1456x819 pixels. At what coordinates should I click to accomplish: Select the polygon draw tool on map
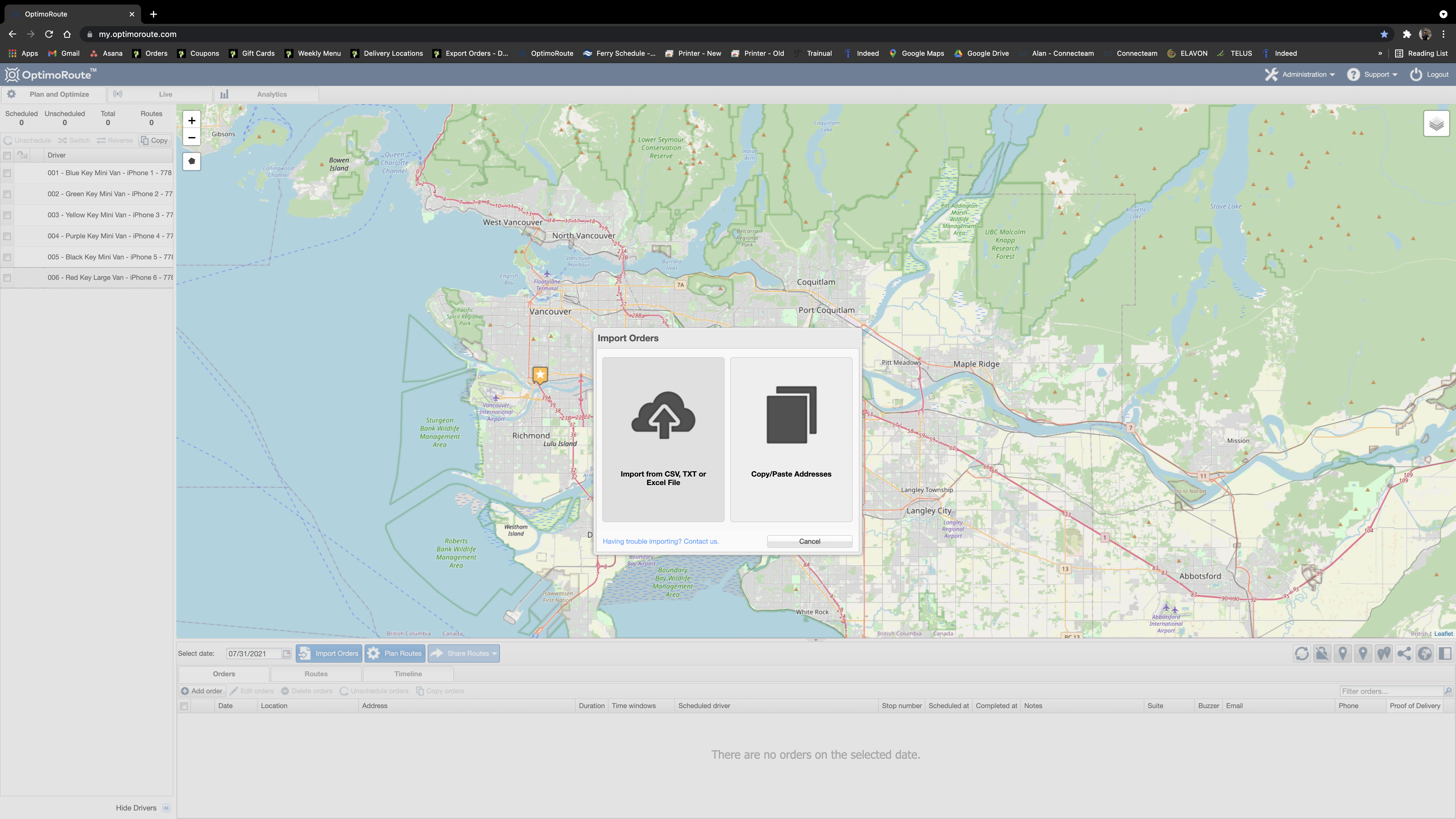pos(192,161)
